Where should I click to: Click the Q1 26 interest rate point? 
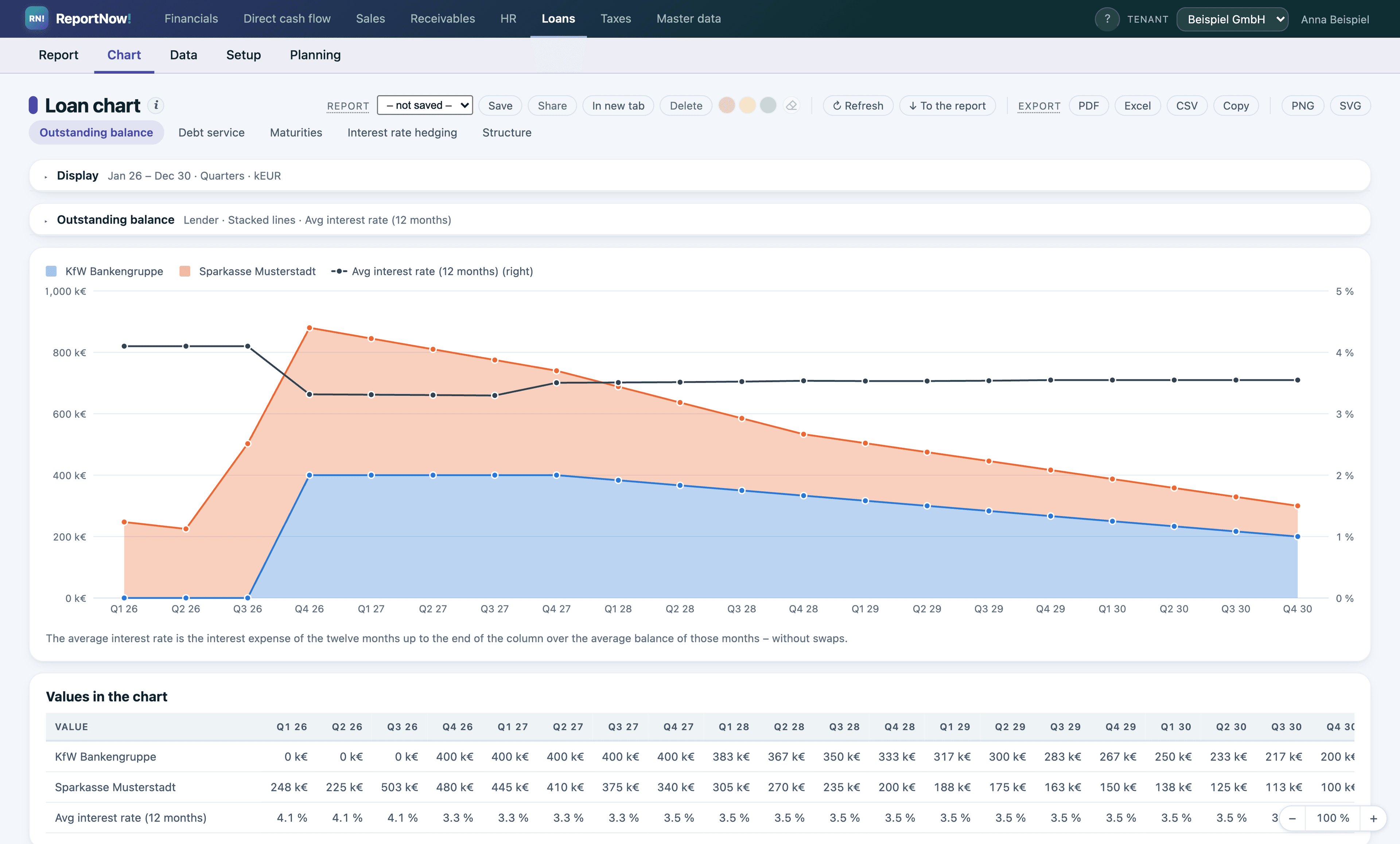(124, 346)
